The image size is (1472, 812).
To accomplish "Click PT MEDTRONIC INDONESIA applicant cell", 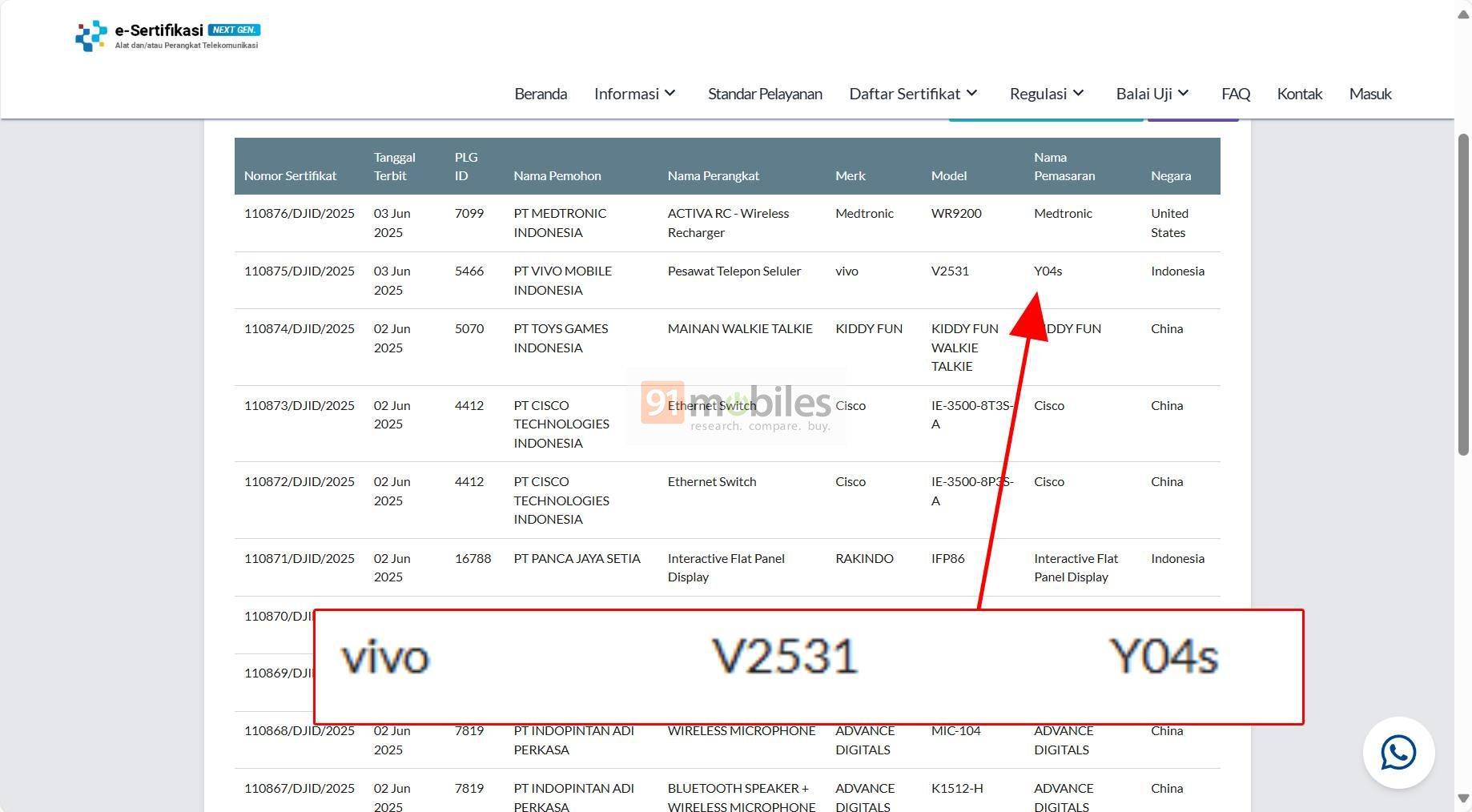I will (560, 223).
